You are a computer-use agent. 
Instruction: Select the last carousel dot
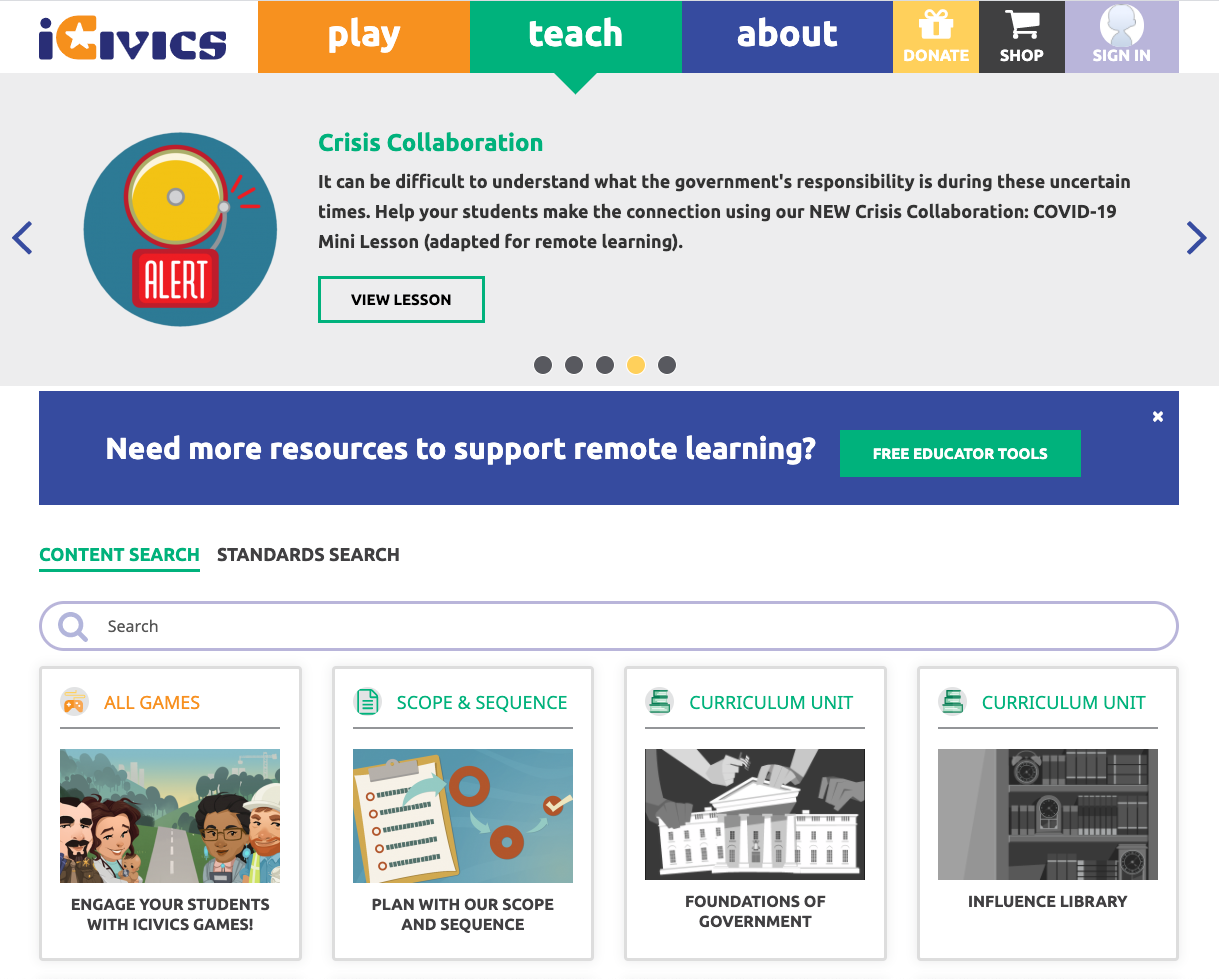click(667, 365)
